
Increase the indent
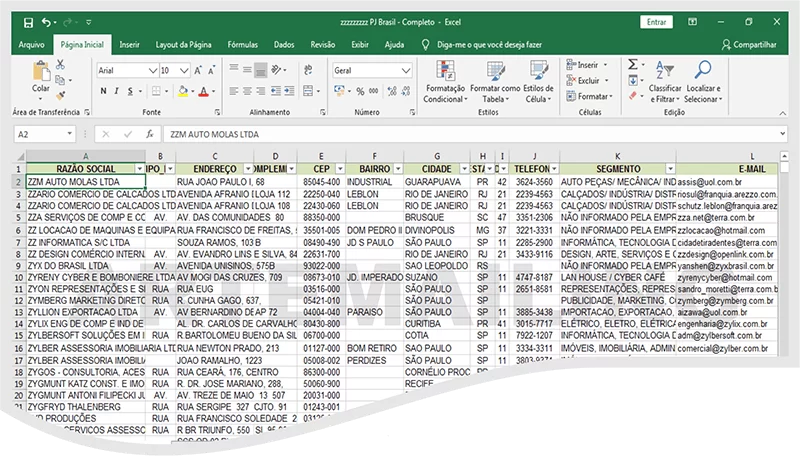coord(289,91)
